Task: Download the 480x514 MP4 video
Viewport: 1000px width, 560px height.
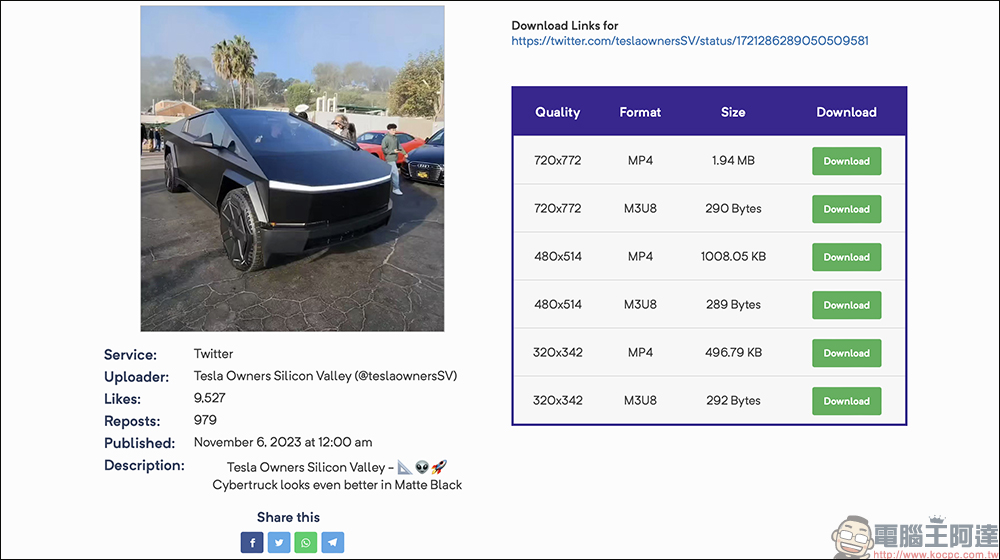Action: pos(846,257)
